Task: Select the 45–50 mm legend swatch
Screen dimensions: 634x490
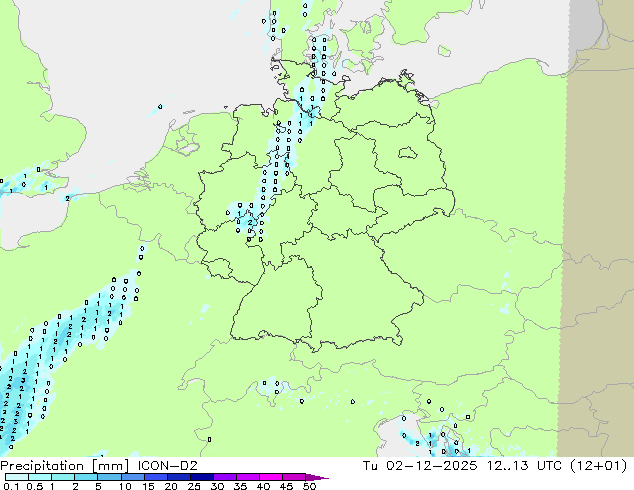Action: point(293,477)
